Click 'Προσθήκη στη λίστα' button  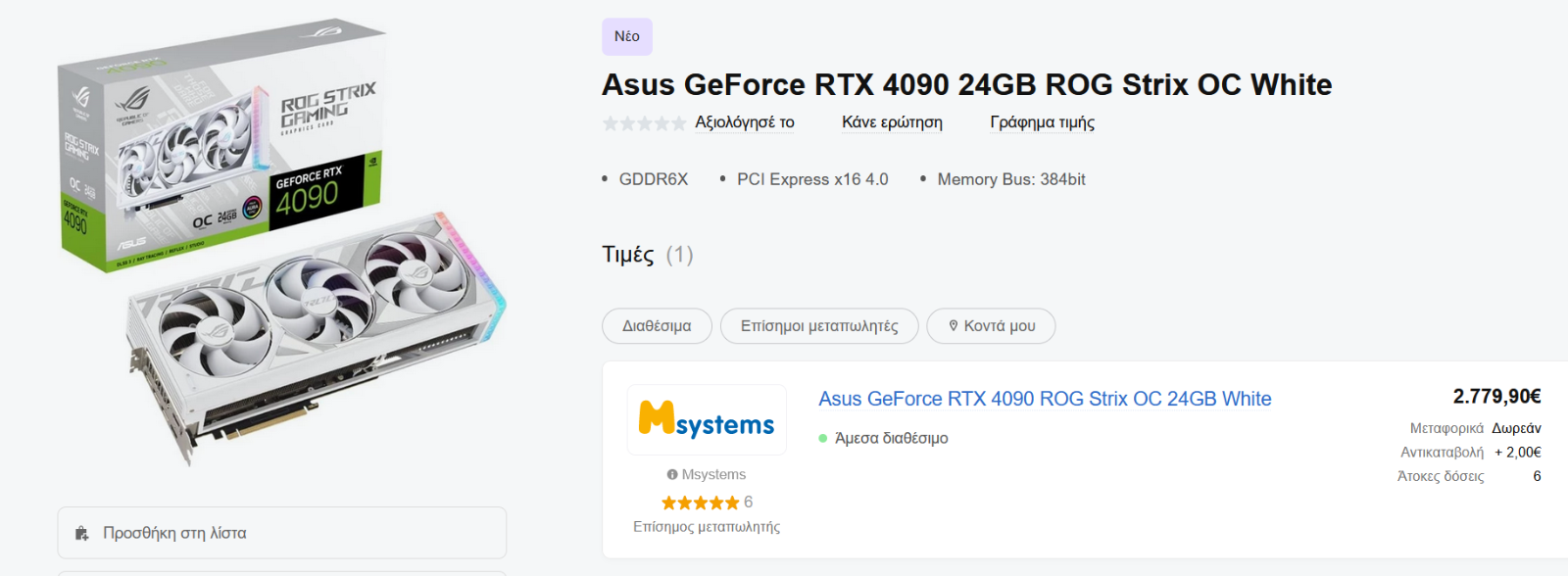[x=282, y=533]
